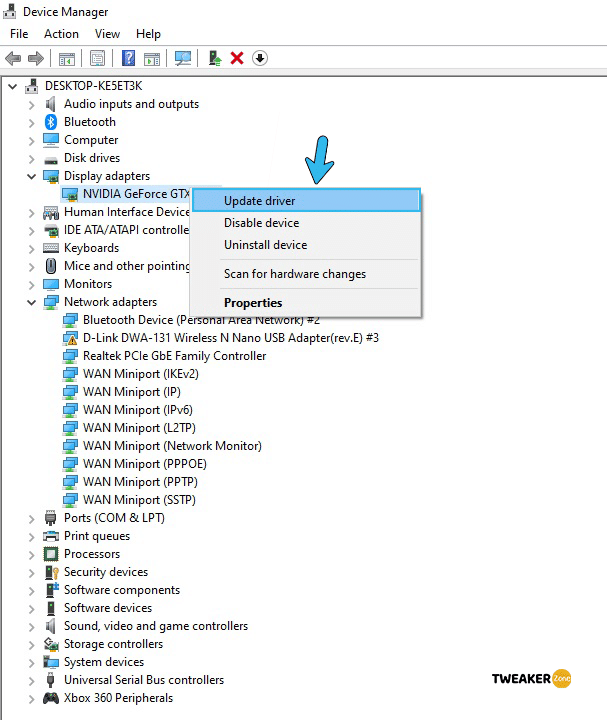This screenshot has width=607, height=720.
Task: Click the toolbar Properties sheet icon
Action: [x=97, y=58]
